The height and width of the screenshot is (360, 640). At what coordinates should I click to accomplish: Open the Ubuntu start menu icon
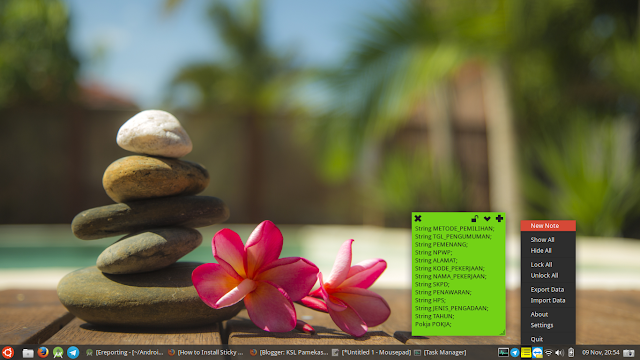tap(8, 352)
